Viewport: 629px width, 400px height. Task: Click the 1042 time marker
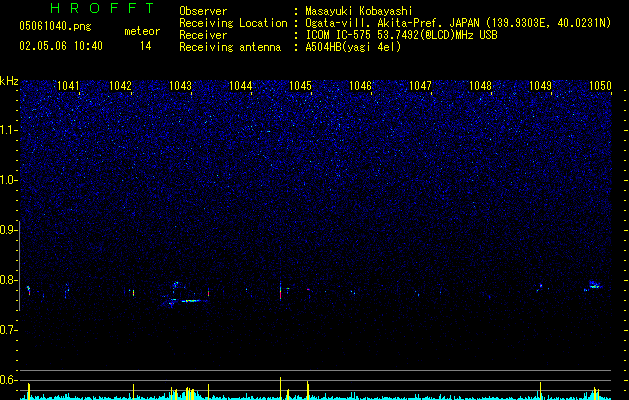[x=120, y=85]
